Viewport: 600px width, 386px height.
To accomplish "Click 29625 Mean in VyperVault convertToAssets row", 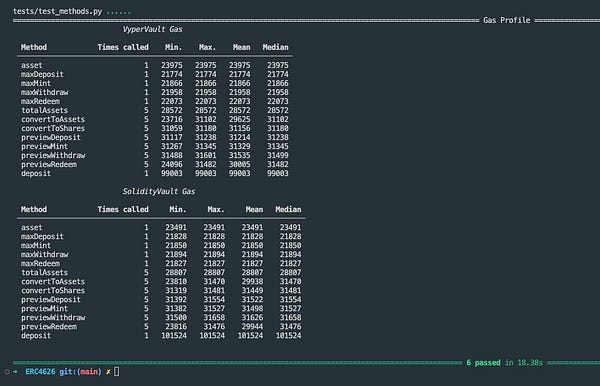I will 240,119.
